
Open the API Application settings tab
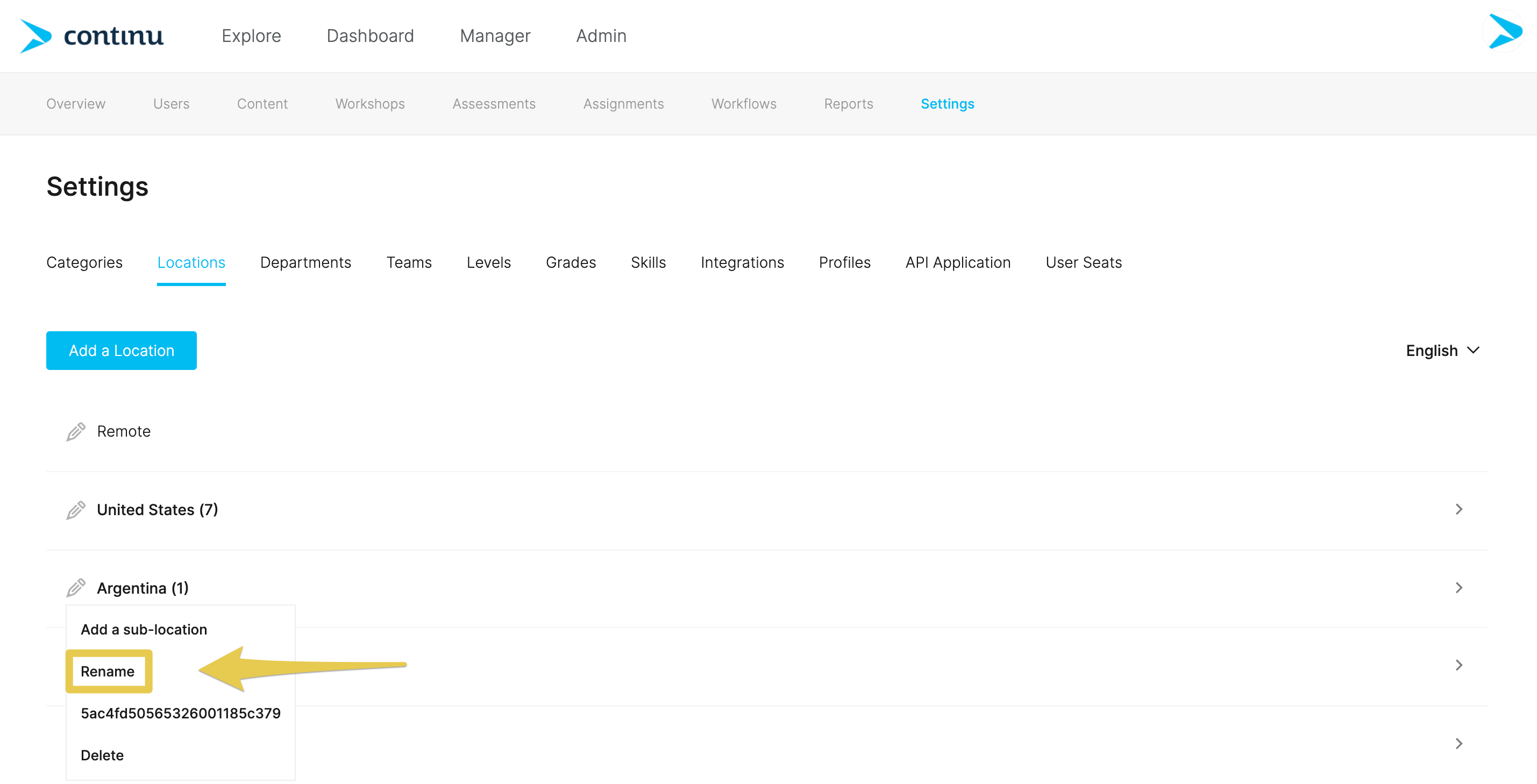click(x=958, y=263)
